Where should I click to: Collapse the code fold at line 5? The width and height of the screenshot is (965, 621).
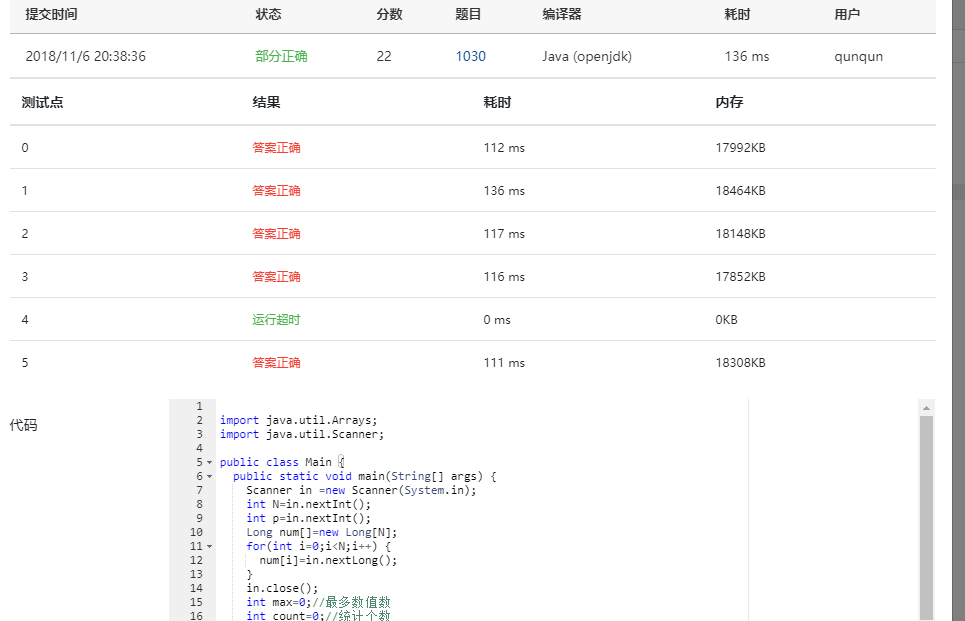(x=209, y=462)
